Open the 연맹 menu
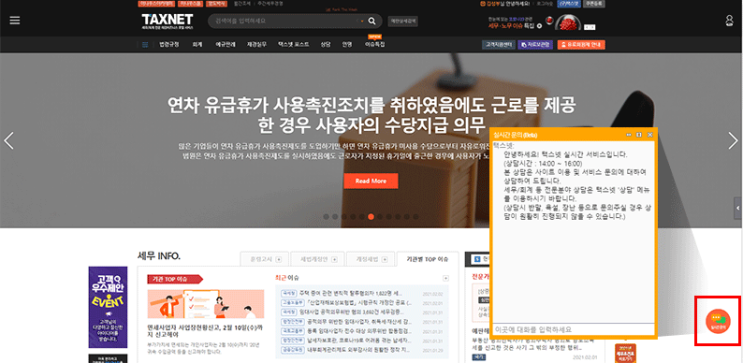The width and height of the screenshot is (743, 363). pos(347,45)
